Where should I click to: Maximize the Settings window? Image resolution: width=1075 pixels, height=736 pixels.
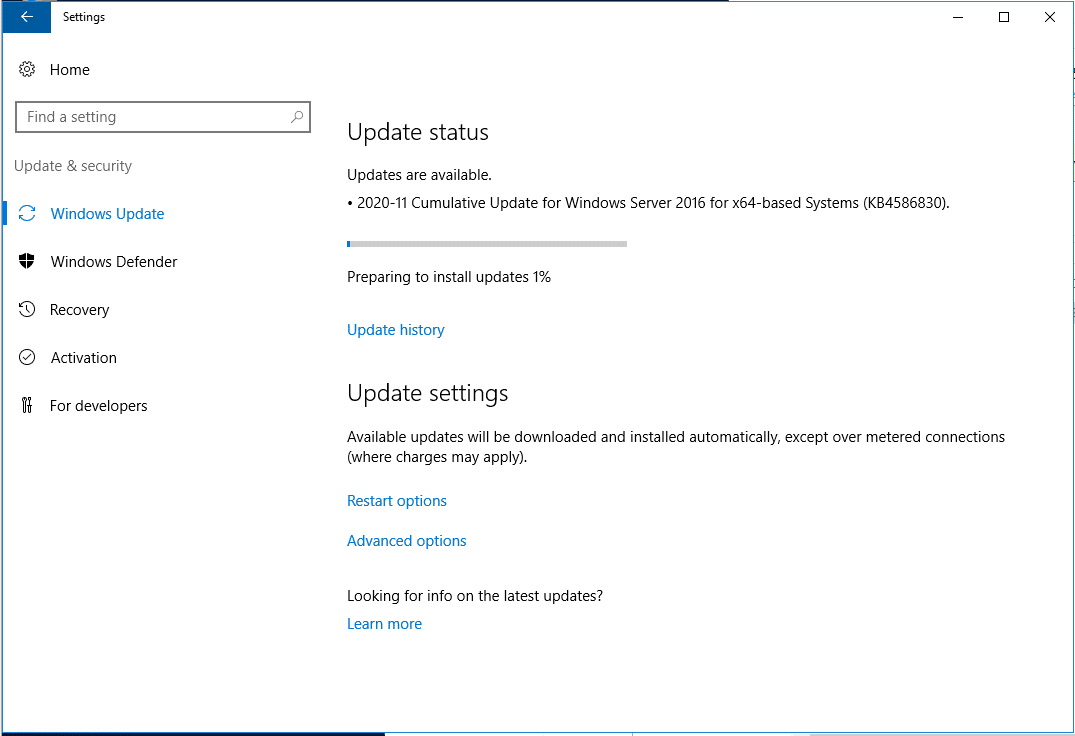[1004, 17]
